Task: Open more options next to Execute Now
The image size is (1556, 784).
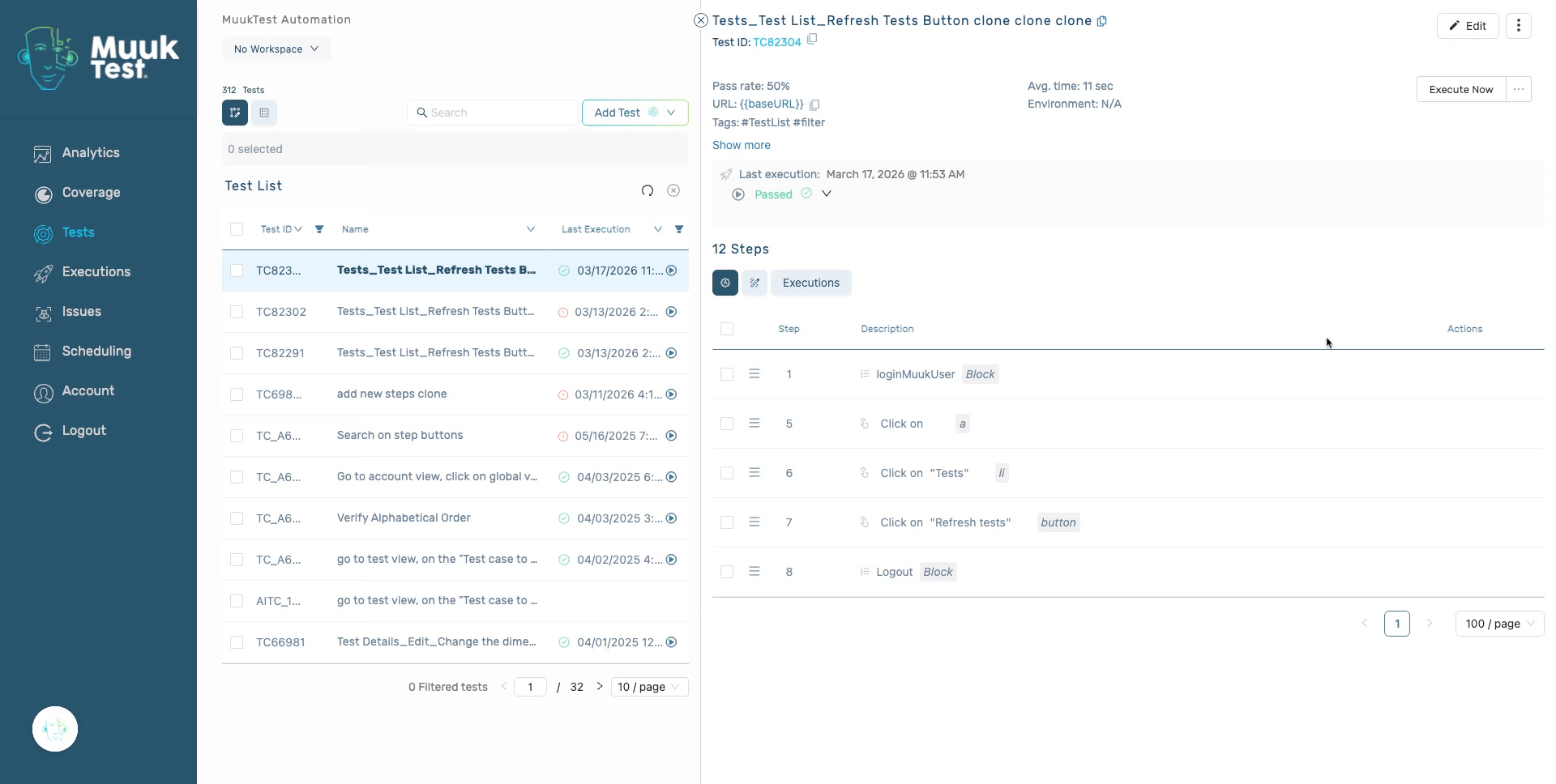Action: click(1519, 89)
